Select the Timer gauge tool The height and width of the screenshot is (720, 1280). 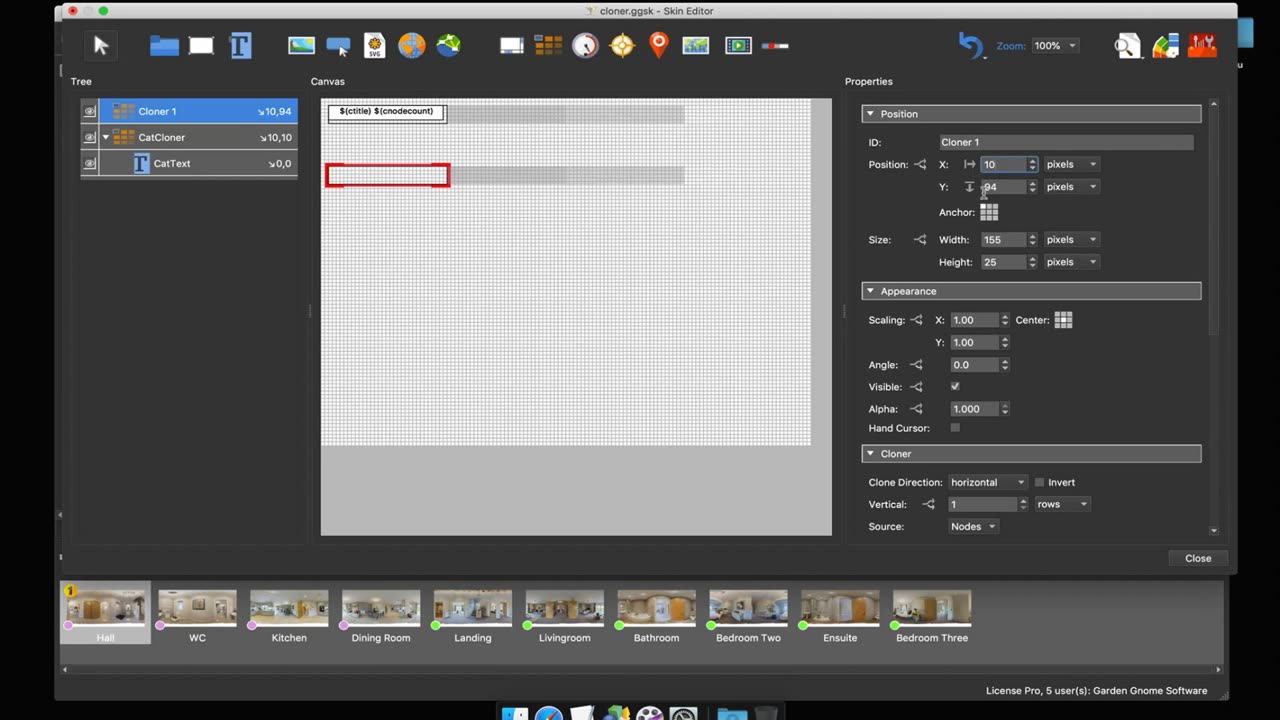click(x=585, y=45)
